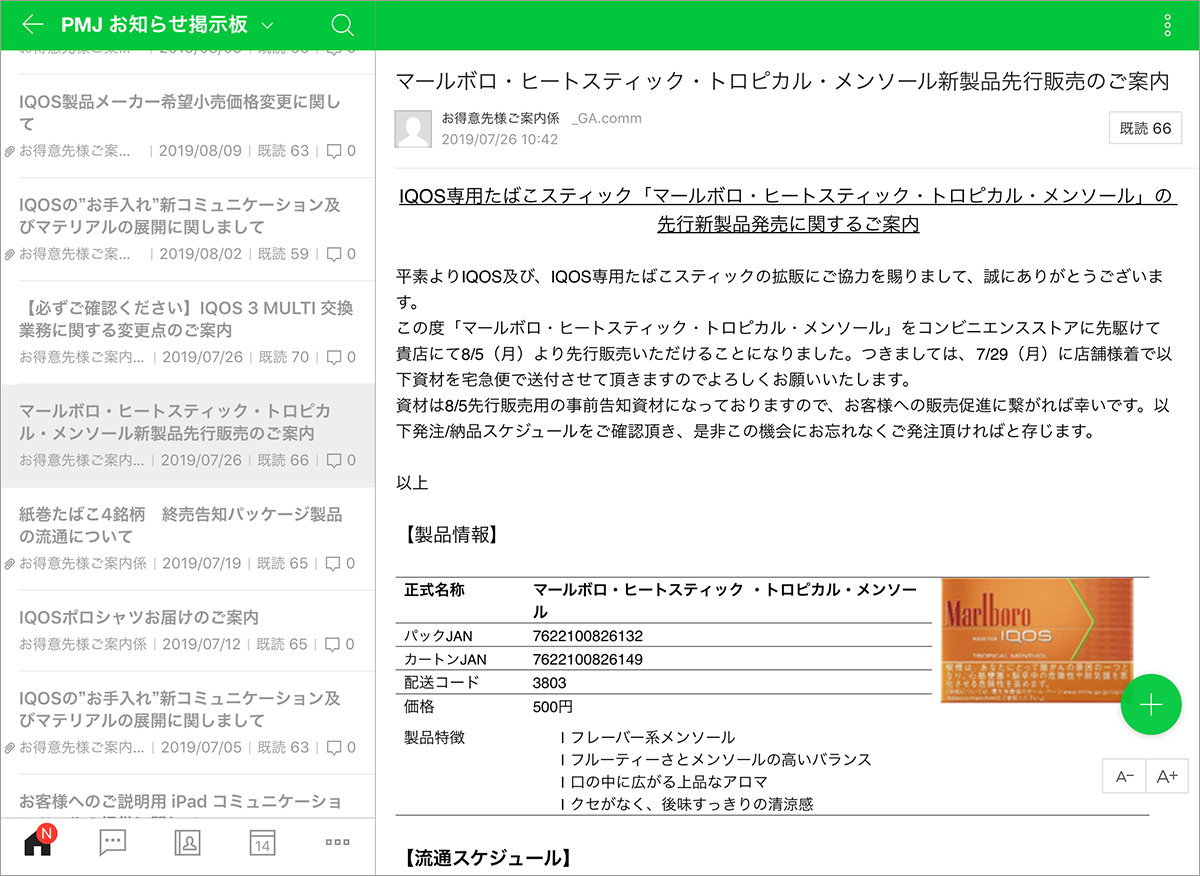
Task: Open the chat messages tab icon
Action: [x=112, y=843]
